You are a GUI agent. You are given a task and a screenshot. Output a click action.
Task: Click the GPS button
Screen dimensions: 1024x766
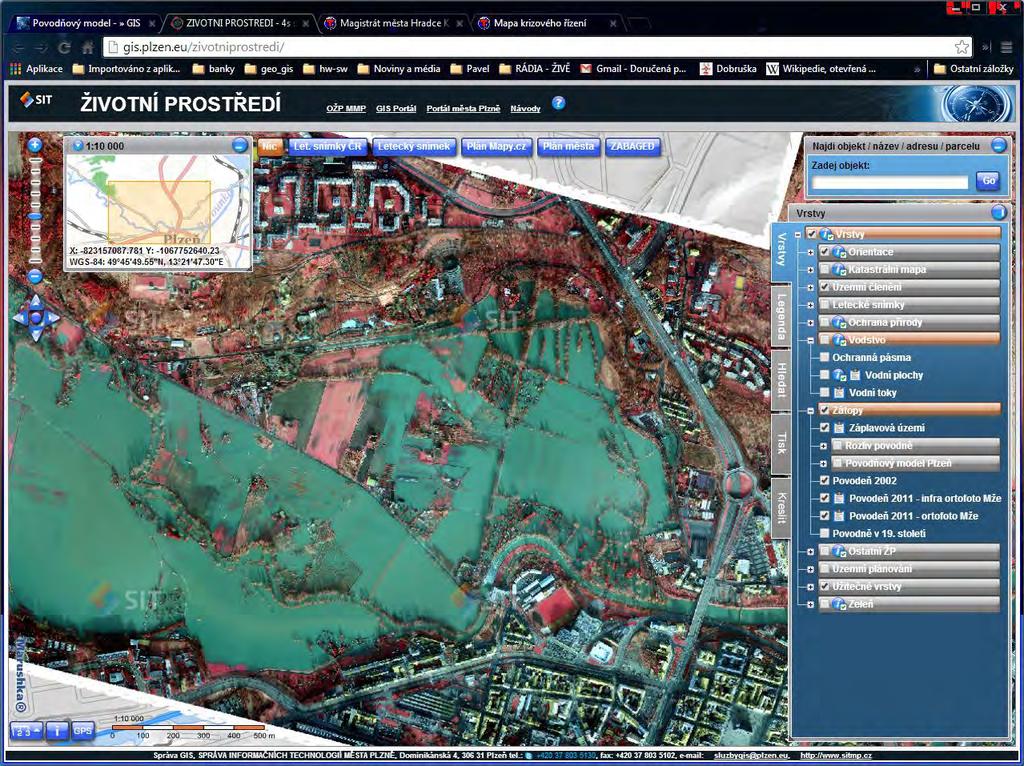click(x=82, y=730)
